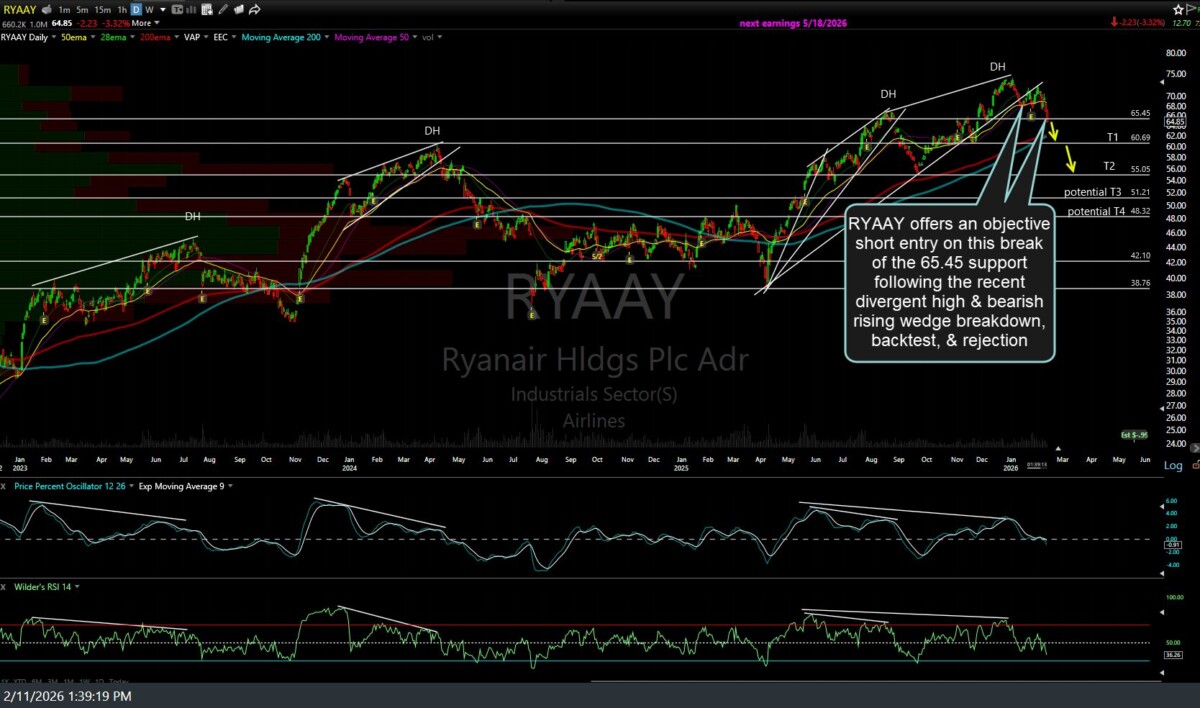Click the printer icon beside the RYAAY symbol
Viewport: 1200px width, 708px height.
coord(47,10)
